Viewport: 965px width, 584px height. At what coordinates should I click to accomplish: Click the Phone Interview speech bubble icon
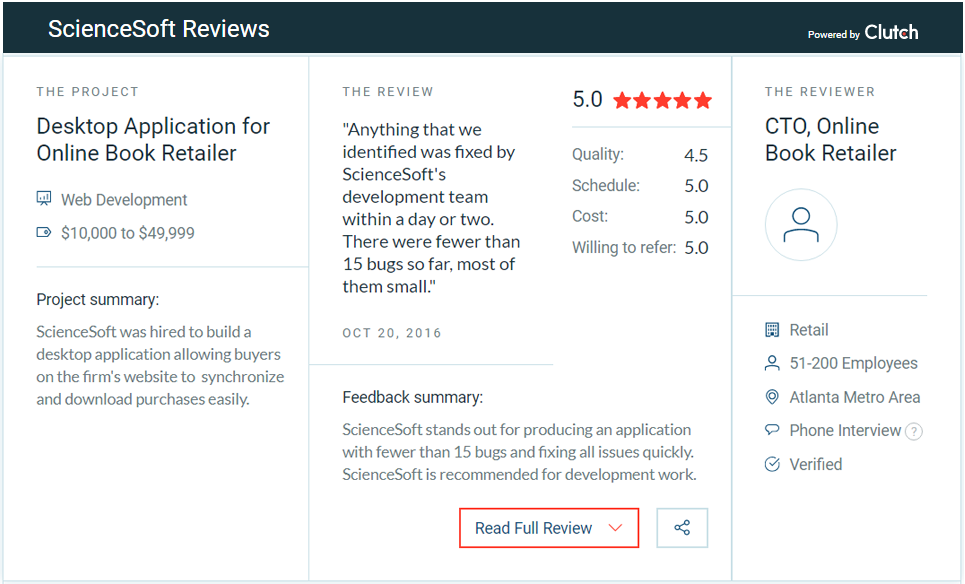point(772,430)
